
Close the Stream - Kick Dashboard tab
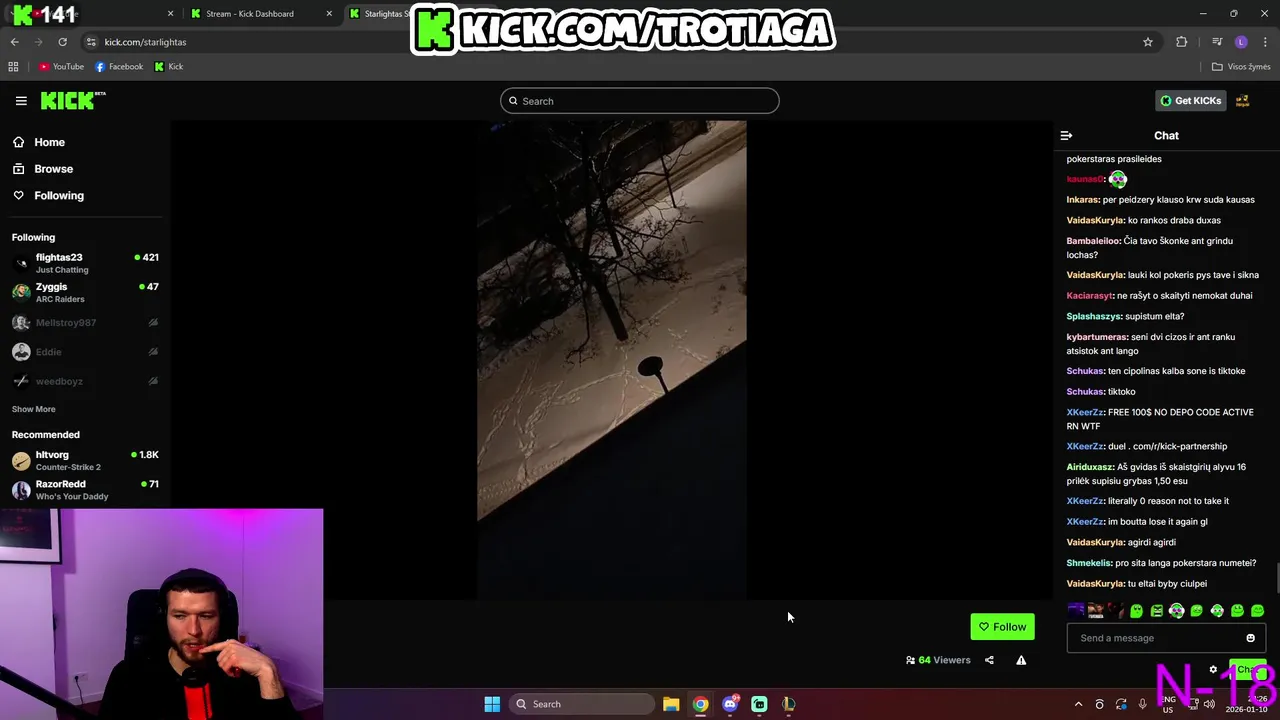pyautogui.click(x=329, y=14)
